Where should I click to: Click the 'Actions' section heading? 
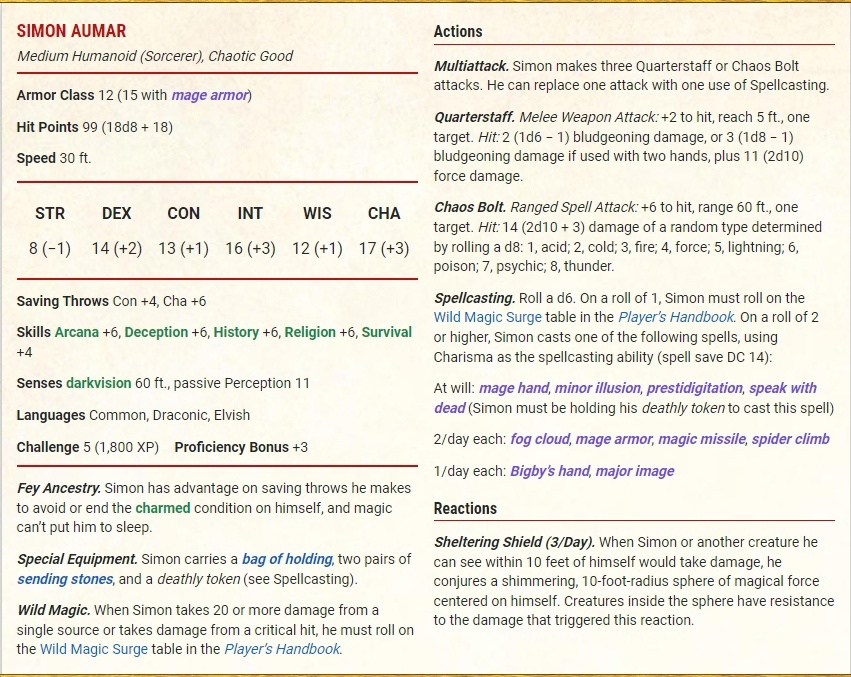point(458,31)
